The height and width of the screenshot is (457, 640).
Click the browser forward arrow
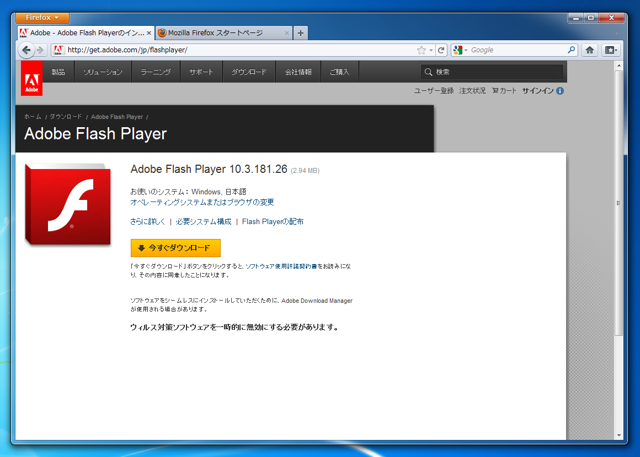[40, 50]
